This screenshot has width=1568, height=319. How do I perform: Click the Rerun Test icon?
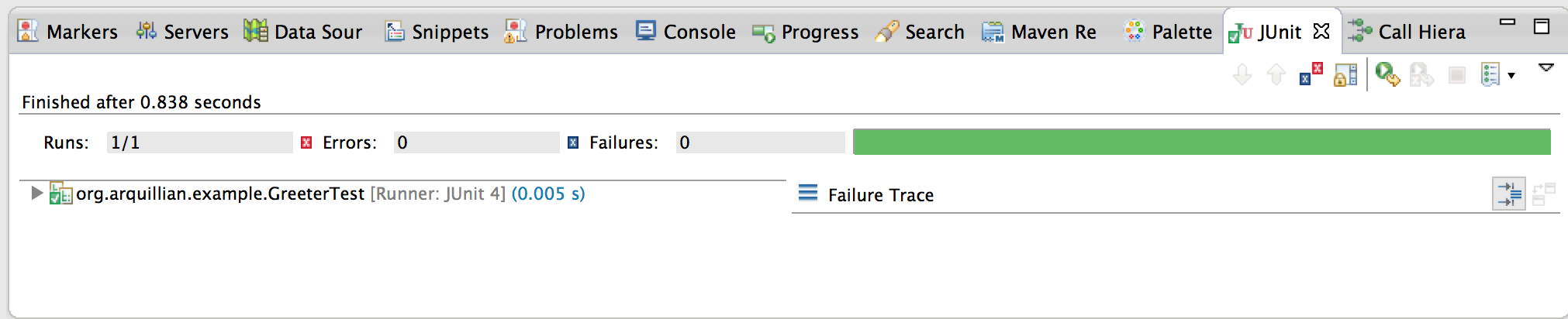[x=1387, y=74]
